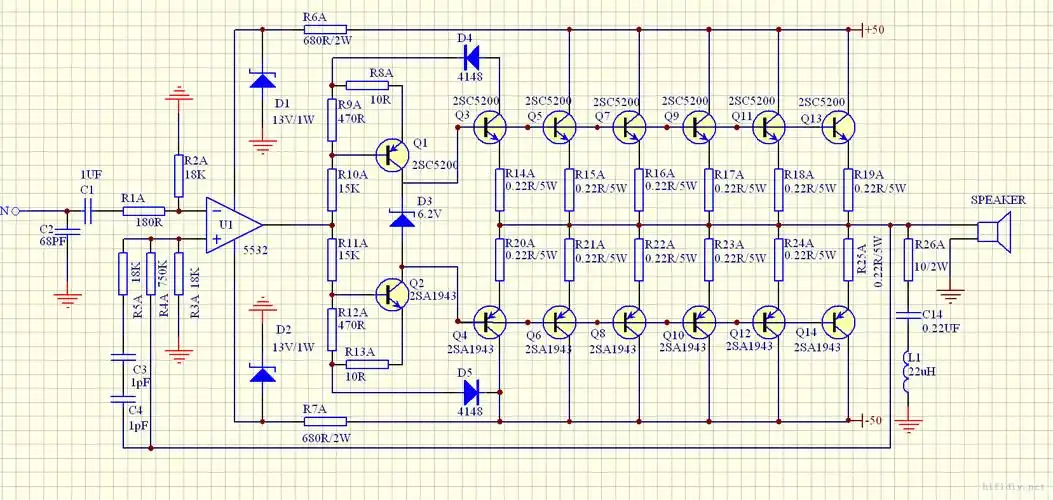Click the D3 6.2V zener diode
Screen dimensions: 1053x500
(401, 219)
